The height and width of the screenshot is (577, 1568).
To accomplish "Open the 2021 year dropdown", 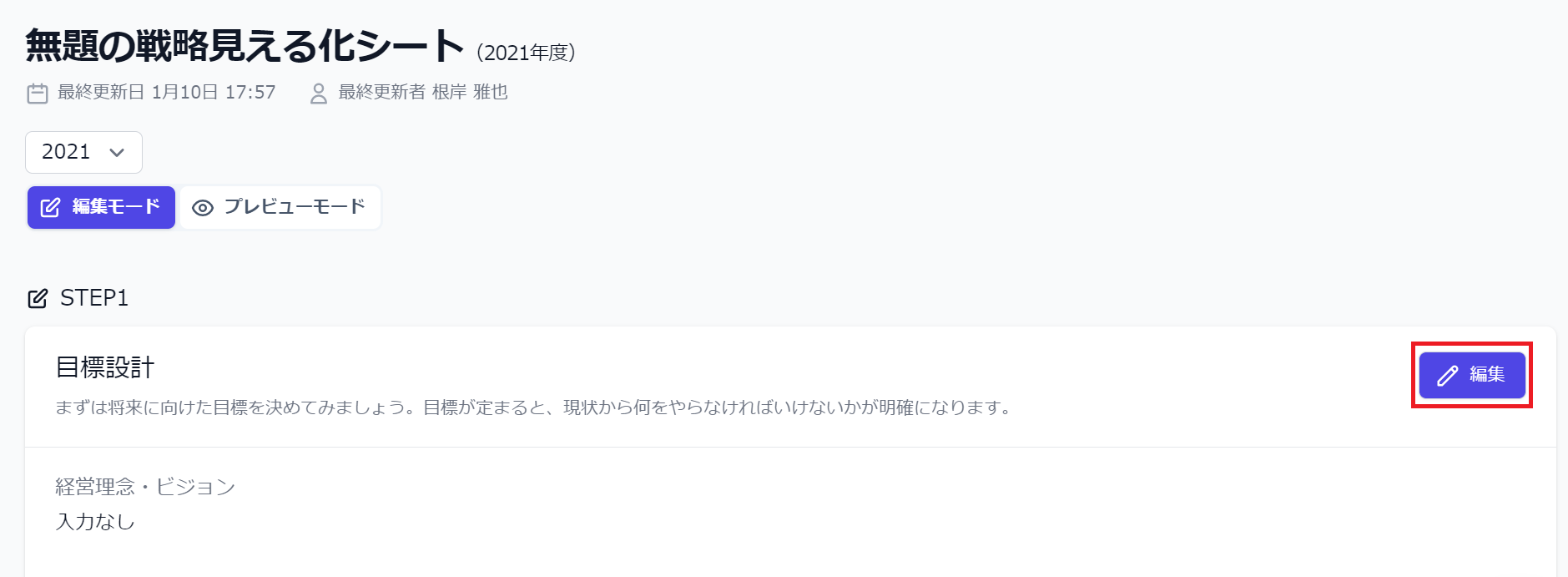I will click(x=83, y=152).
